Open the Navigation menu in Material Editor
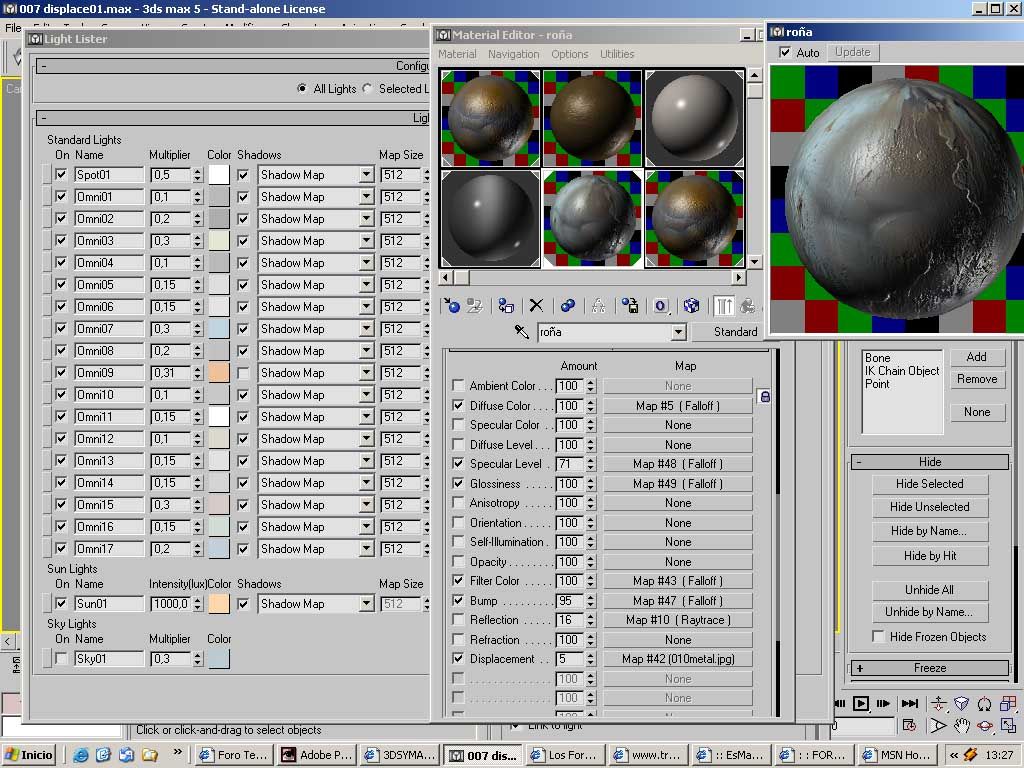1024x768 pixels. tap(513, 54)
